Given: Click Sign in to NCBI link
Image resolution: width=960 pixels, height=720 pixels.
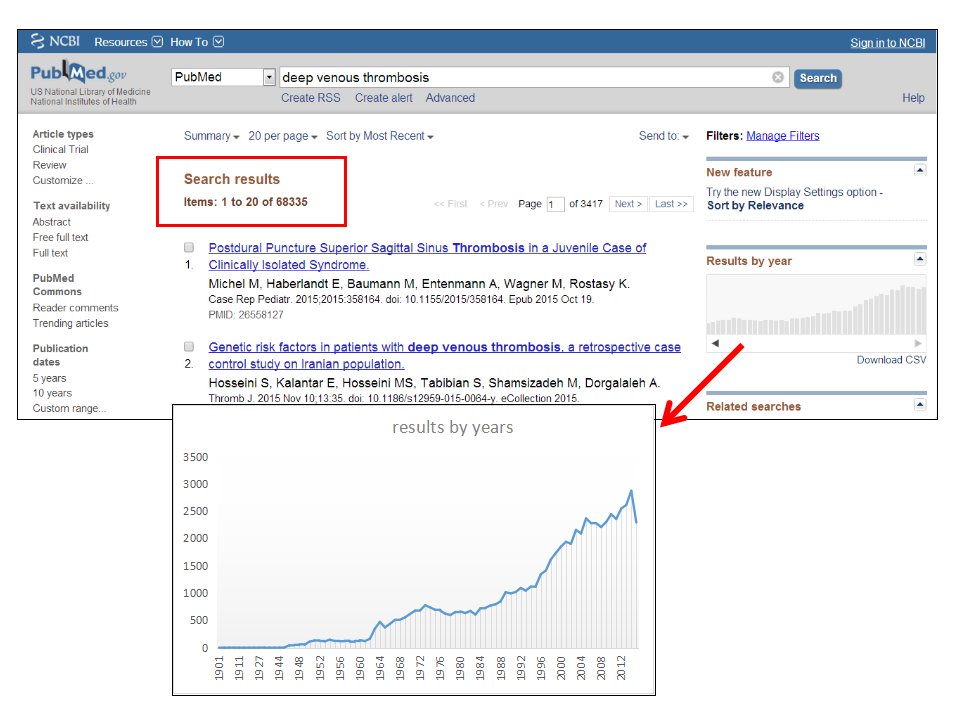Looking at the screenshot, I should 888,43.
